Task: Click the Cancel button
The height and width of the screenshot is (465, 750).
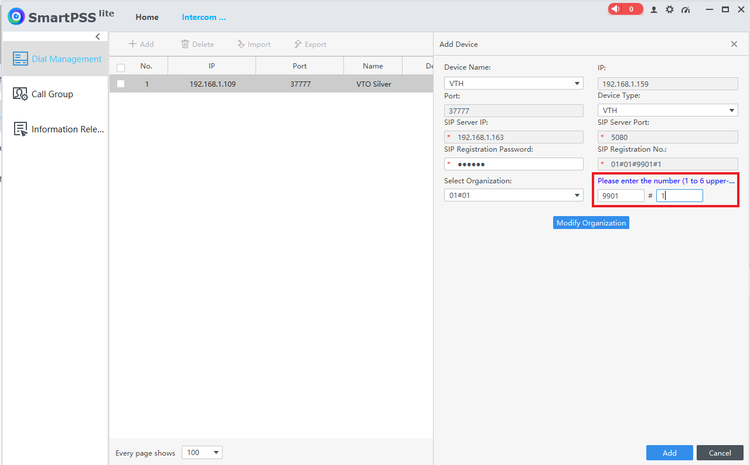Action: tap(719, 453)
